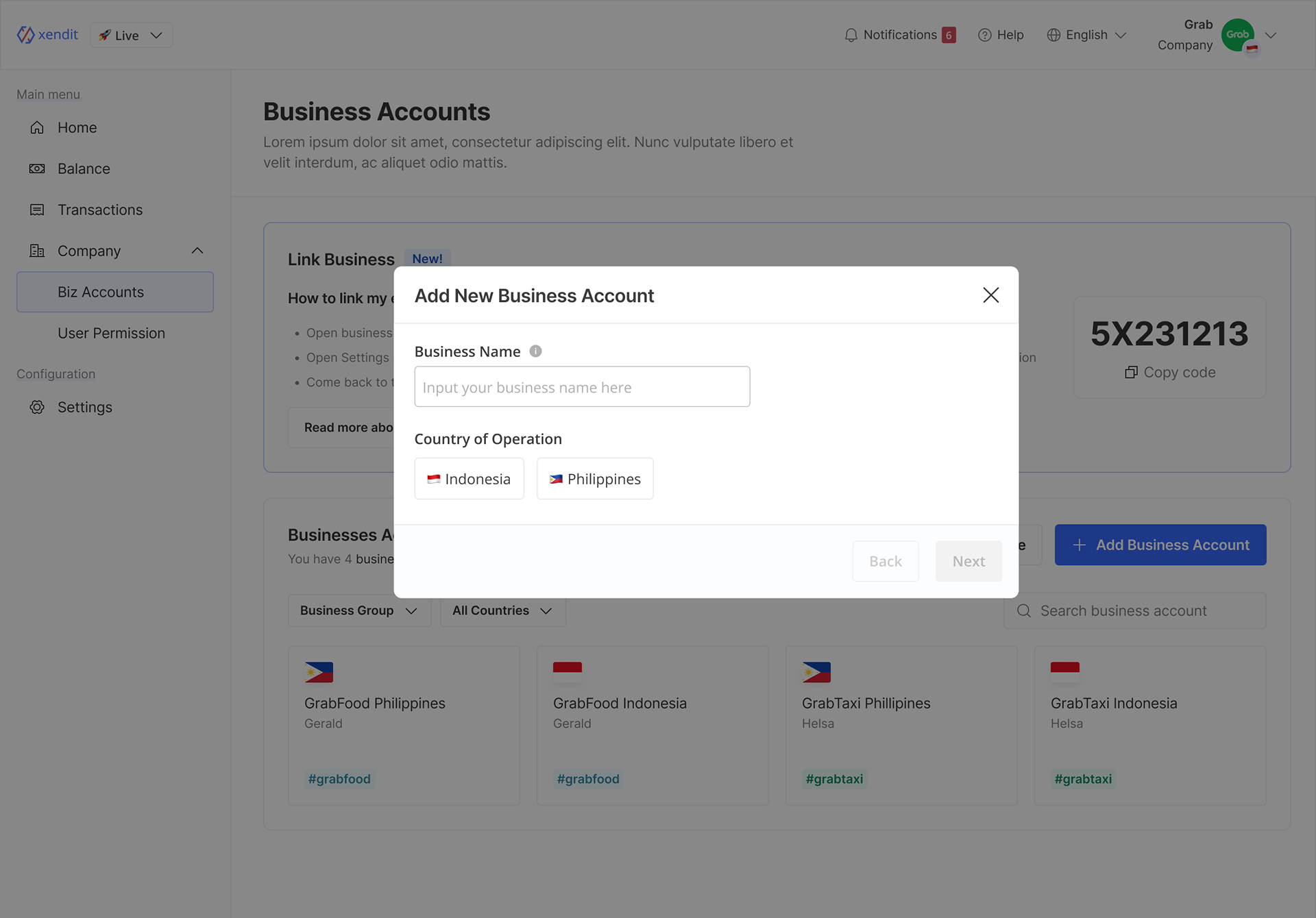The image size is (1316, 918).
Task: Select Philippines as country of operation
Action: point(594,478)
